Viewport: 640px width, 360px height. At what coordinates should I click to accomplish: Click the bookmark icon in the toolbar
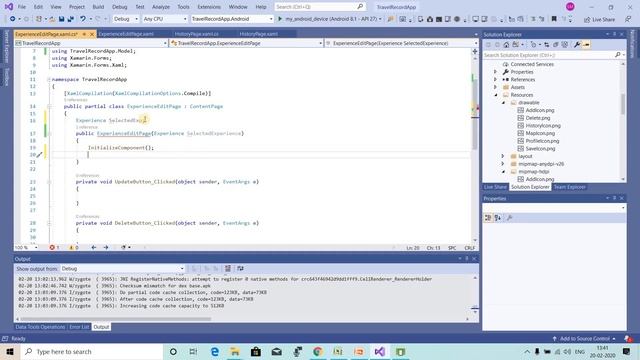tap(554, 19)
